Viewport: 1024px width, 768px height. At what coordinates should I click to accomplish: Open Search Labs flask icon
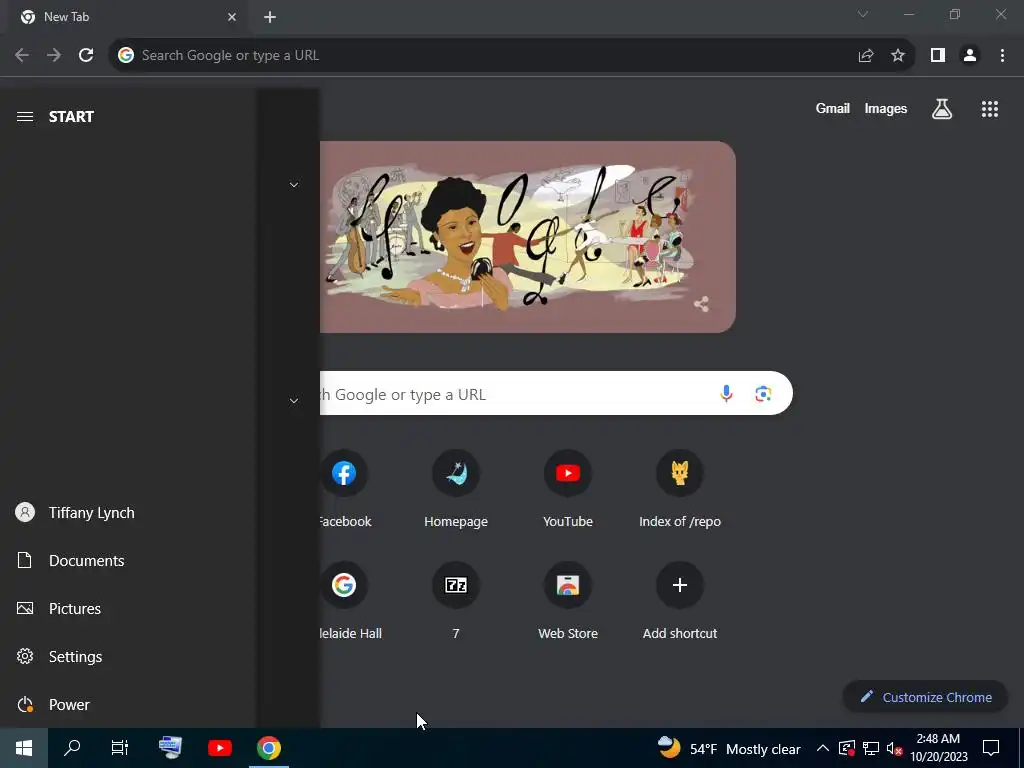point(942,109)
